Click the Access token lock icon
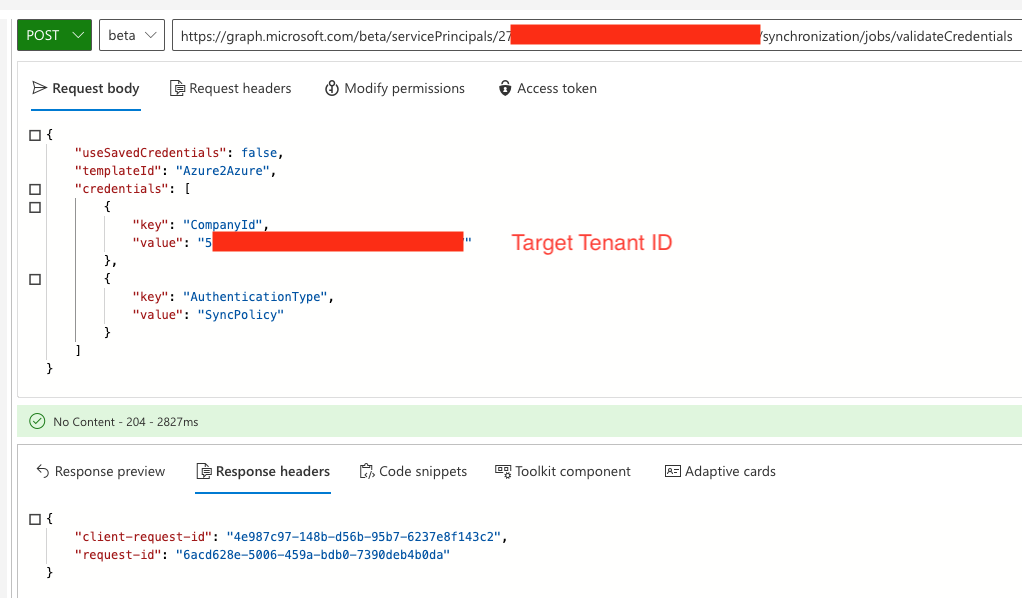The height and width of the screenshot is (598, 1022). pos(505,88)
